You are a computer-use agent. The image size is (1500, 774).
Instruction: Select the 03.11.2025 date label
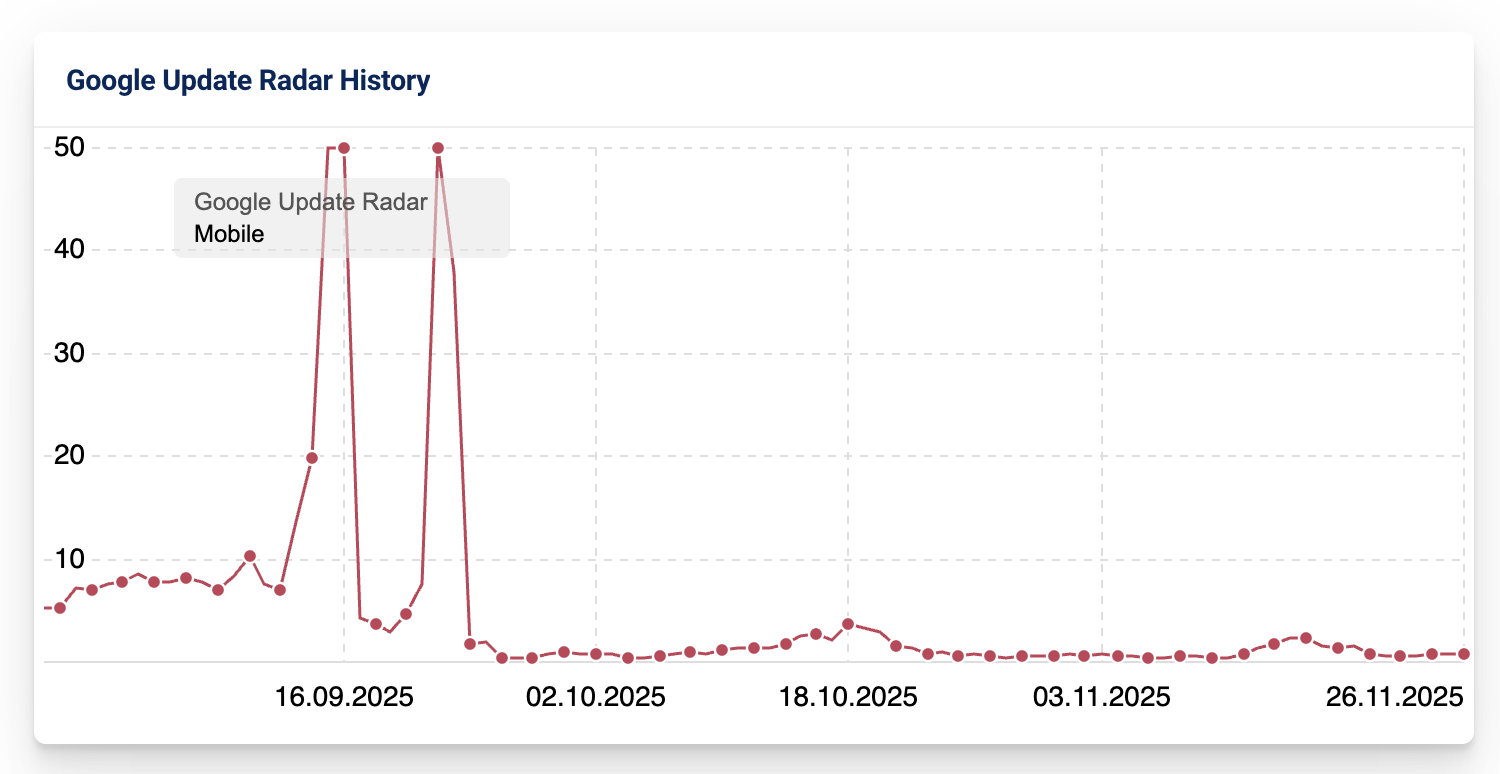point(1101,697)
